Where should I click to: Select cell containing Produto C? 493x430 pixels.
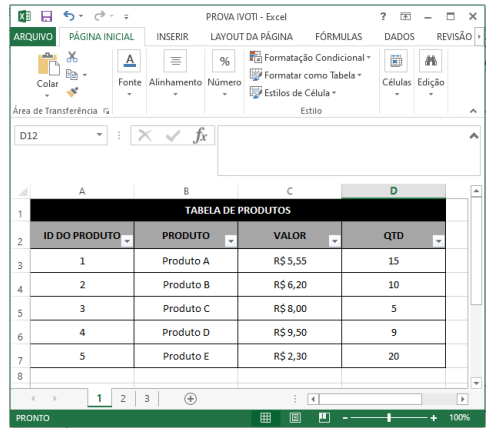pyautogui.click(x=186, y=308)
